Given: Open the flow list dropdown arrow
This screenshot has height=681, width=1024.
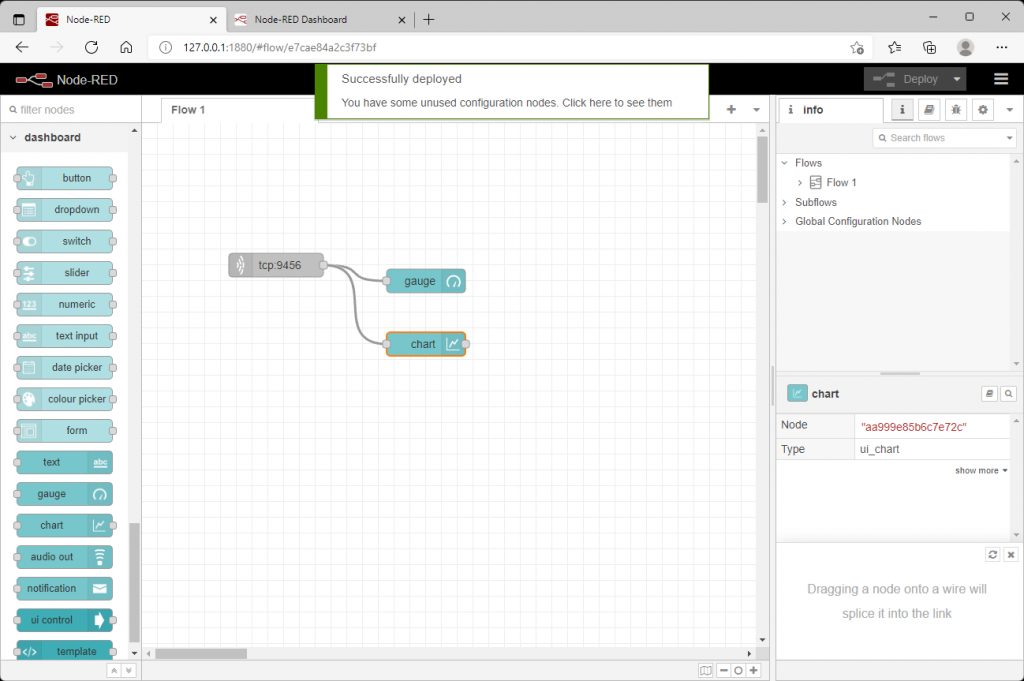Looking at the screenshot, I should click(x=756, y=110).
